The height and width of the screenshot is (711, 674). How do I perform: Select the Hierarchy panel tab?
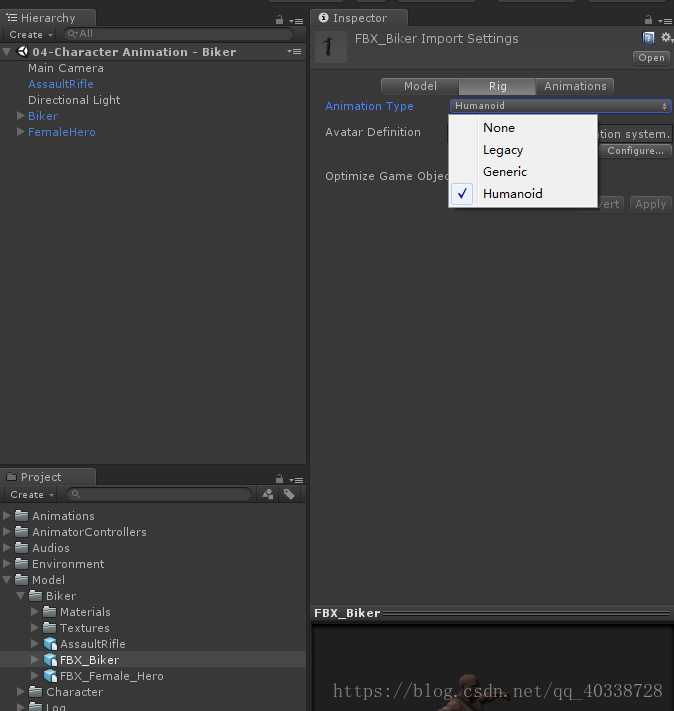pyautogui.click(x=48, y=18)
